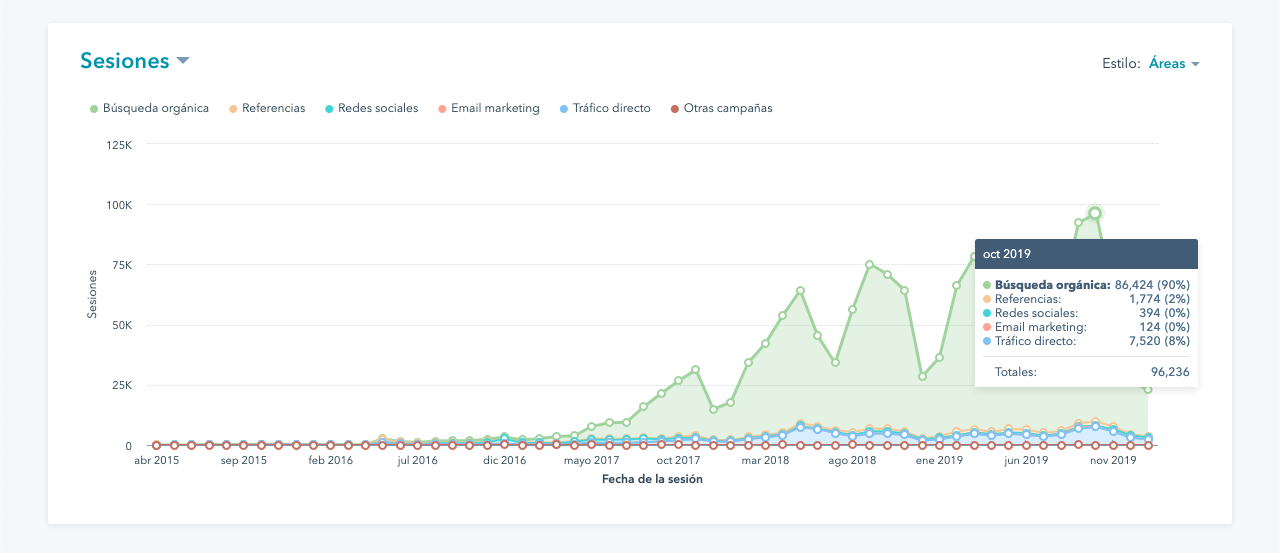The width and height of the screenshot is (1280, 553).
Task: Click the green Búsqueda orgánica legend dot
Action: pyautogui.click(x=94, y=109)
